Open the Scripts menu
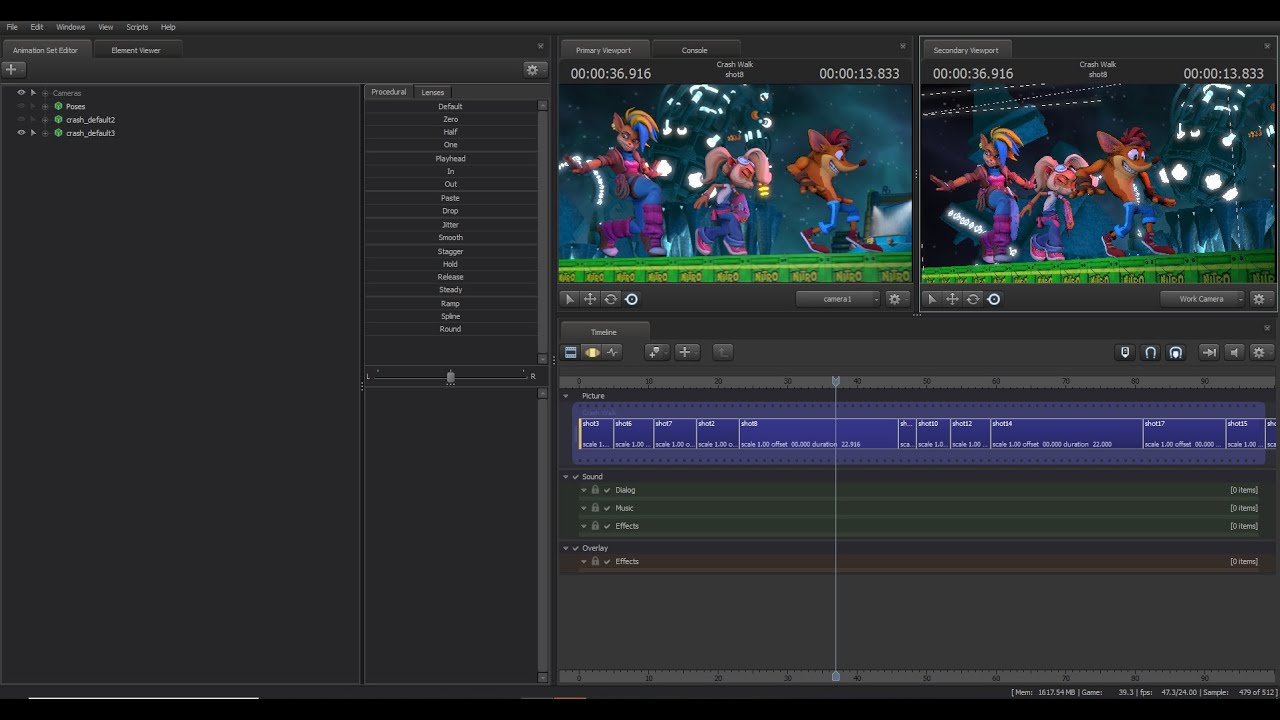The width and height of the screenshot is (1280, 720). coord(137,27)
